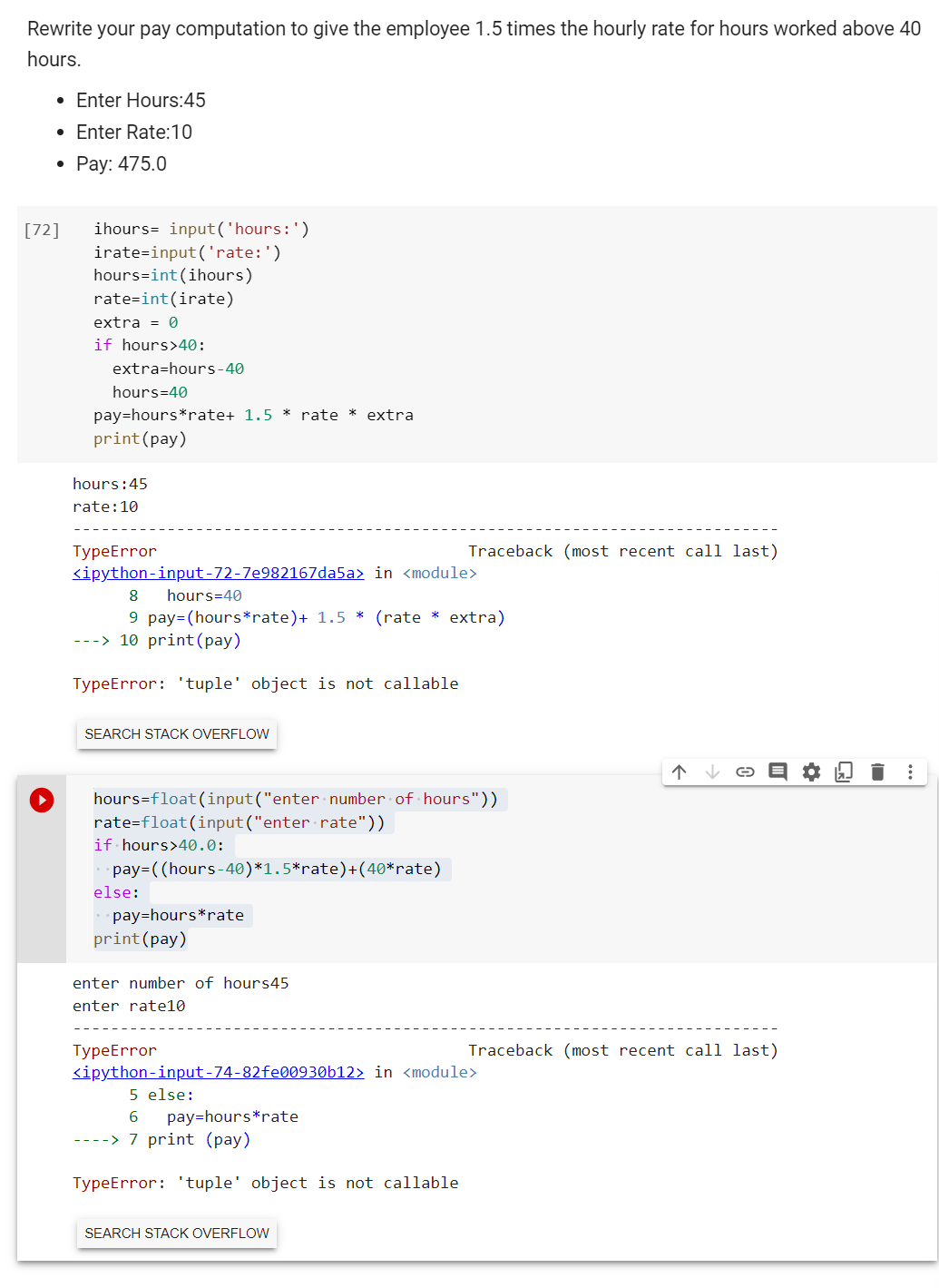Screen dimensions: 939x1288
Task: Open cell editor settings gear
Action: [x=811, y=772]
